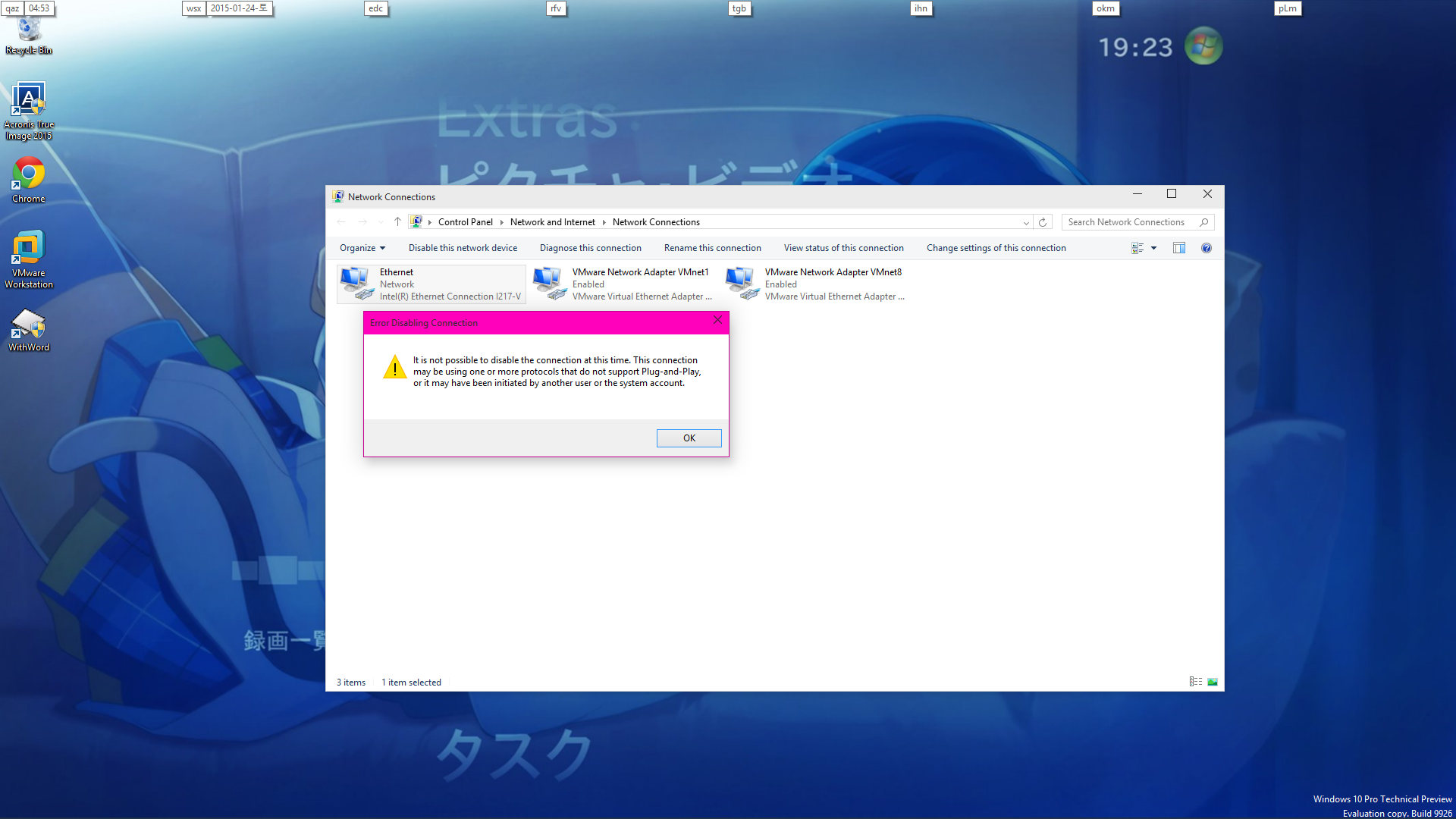The height and width of the screenshot is (819, 1456).
Task: Click the okm label at top
Action: [x=1106, y=8]
